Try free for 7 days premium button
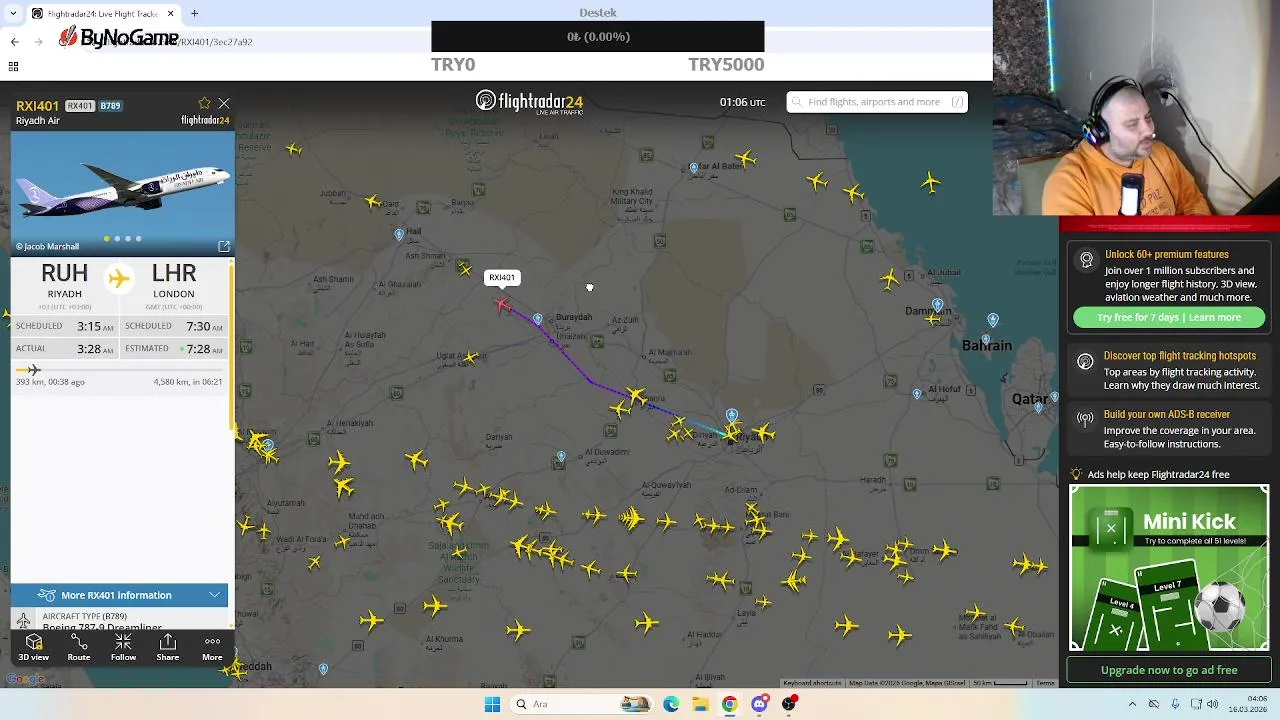 point(1169,317)
